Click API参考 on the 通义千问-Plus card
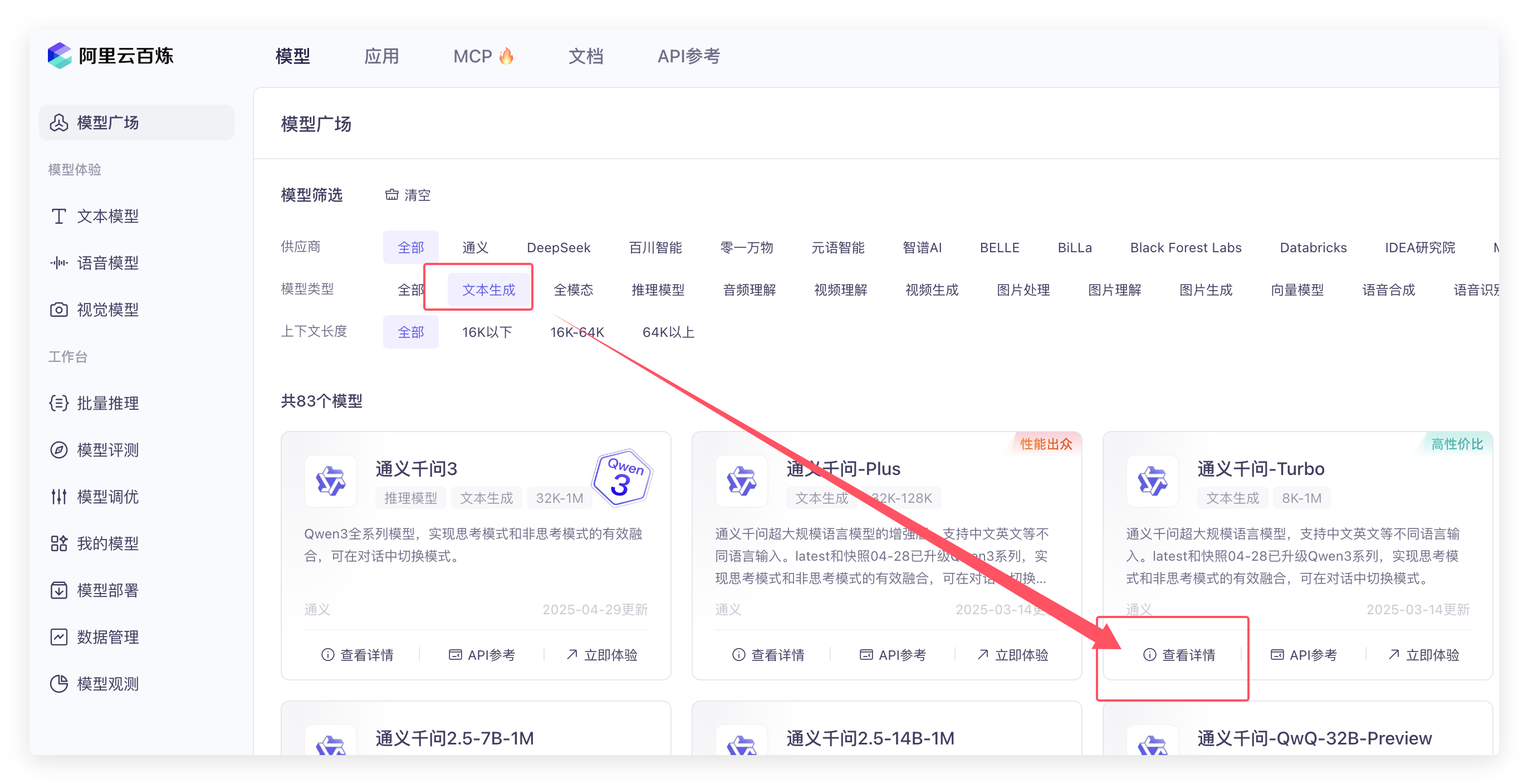Viewport: 1528px width, 784px height. click(893, 655)
